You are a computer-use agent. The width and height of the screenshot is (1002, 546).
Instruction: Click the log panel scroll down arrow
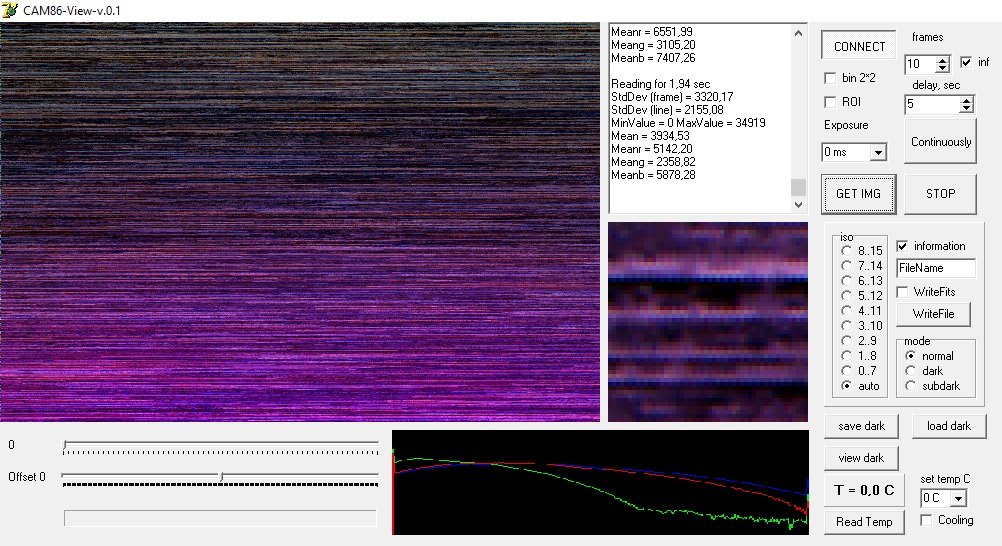pyautogui.click(x=798, y=205)
